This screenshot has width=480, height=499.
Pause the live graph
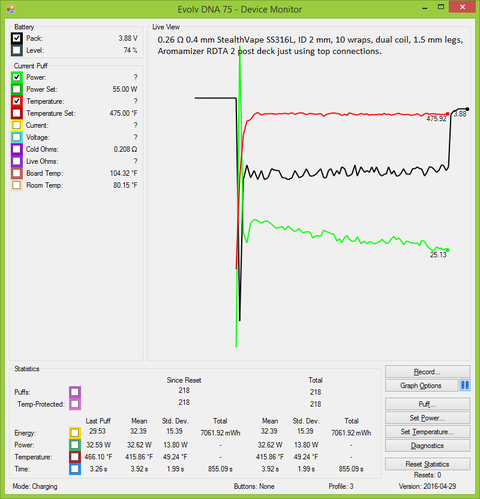465,386
